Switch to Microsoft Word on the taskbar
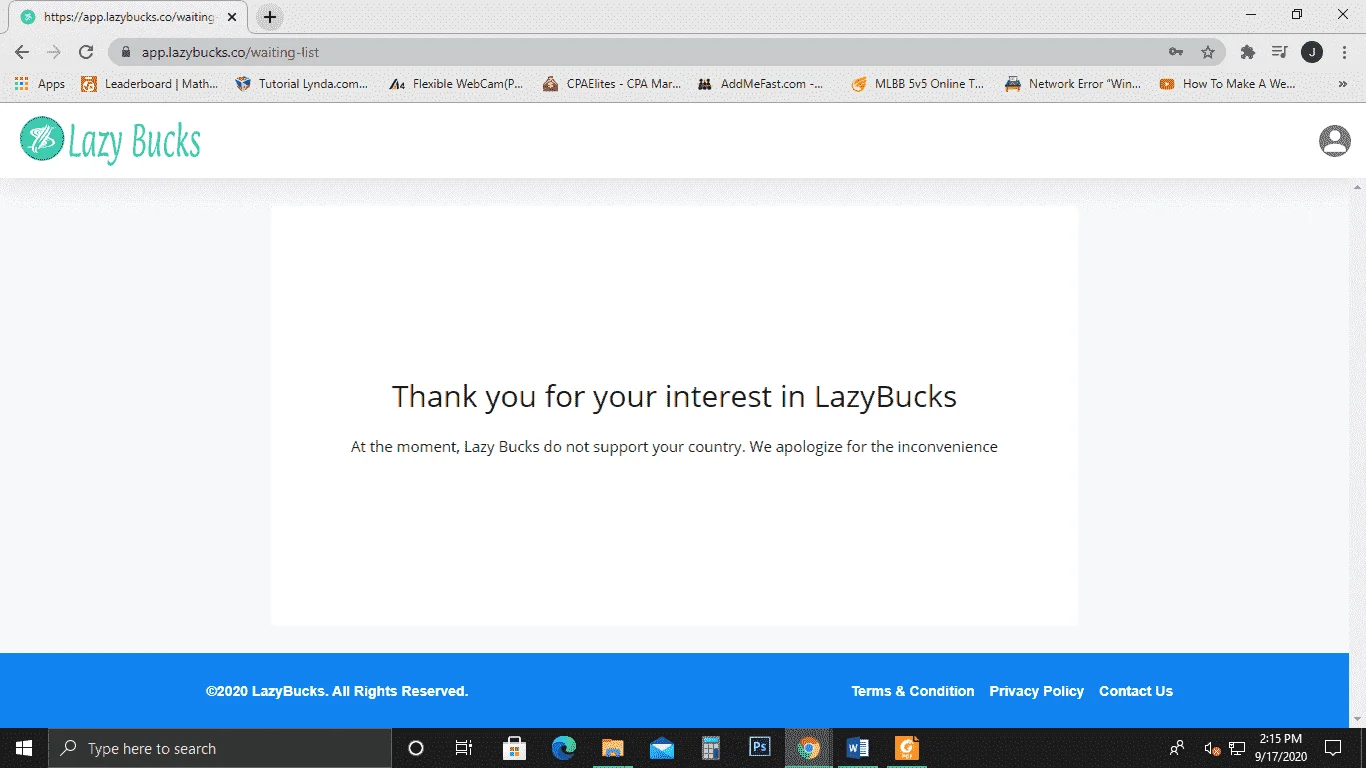The width and height of the screenshot is (1366, 768). pyautogui.click(x=857, y=748)
